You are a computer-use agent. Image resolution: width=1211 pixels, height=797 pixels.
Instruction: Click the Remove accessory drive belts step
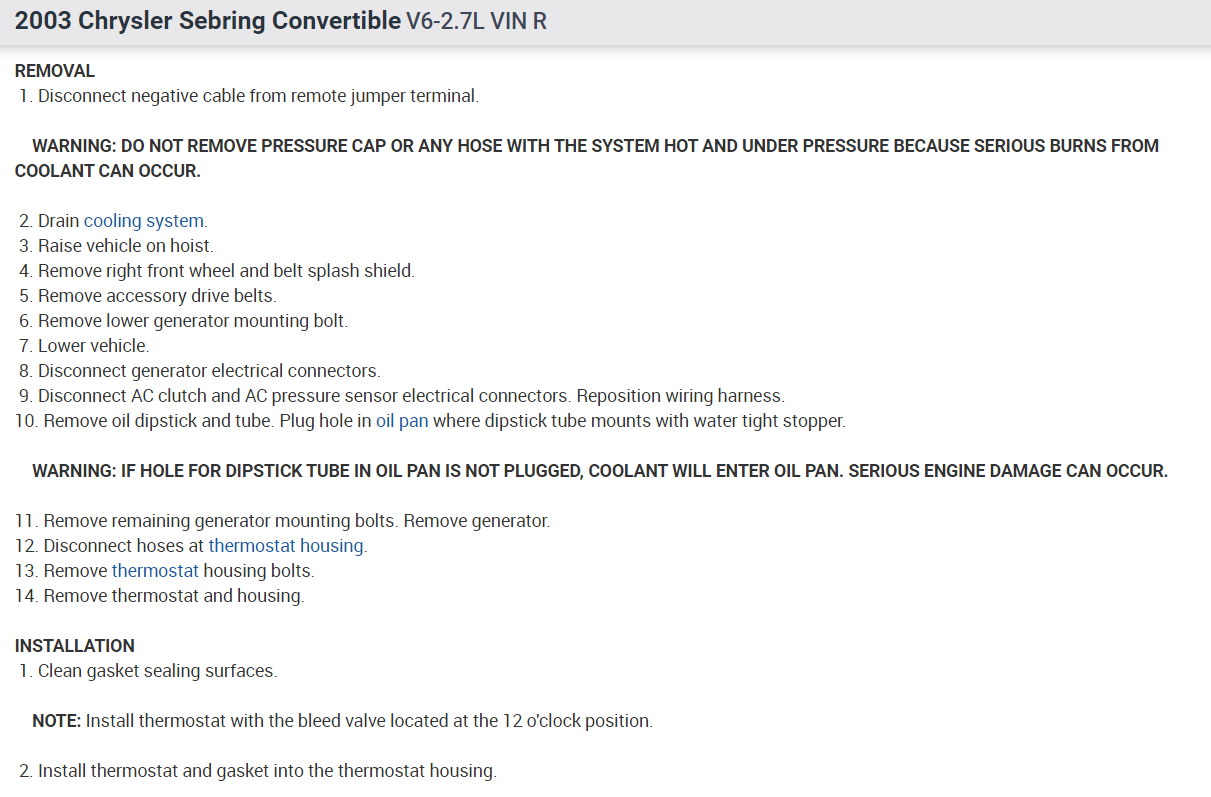[x=156, y=296]
